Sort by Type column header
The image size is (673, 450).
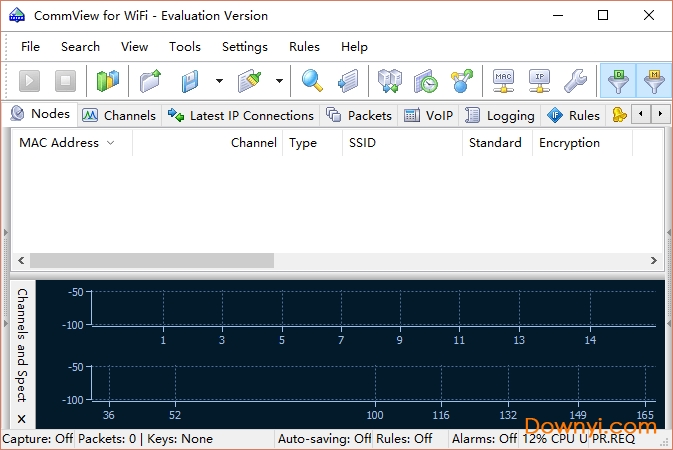(x=312, y=143)
